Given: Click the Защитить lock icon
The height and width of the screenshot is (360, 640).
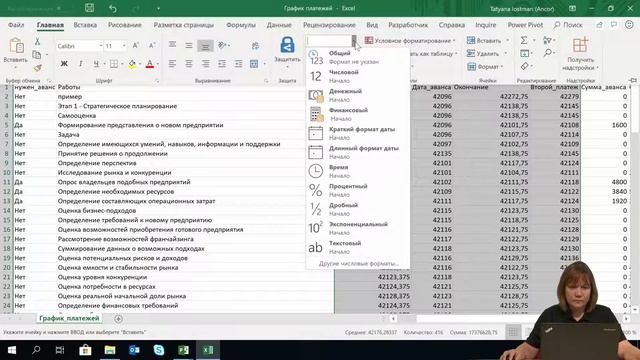Looking at the screenshot, I should pyautogui.click(x=287, y=44).
